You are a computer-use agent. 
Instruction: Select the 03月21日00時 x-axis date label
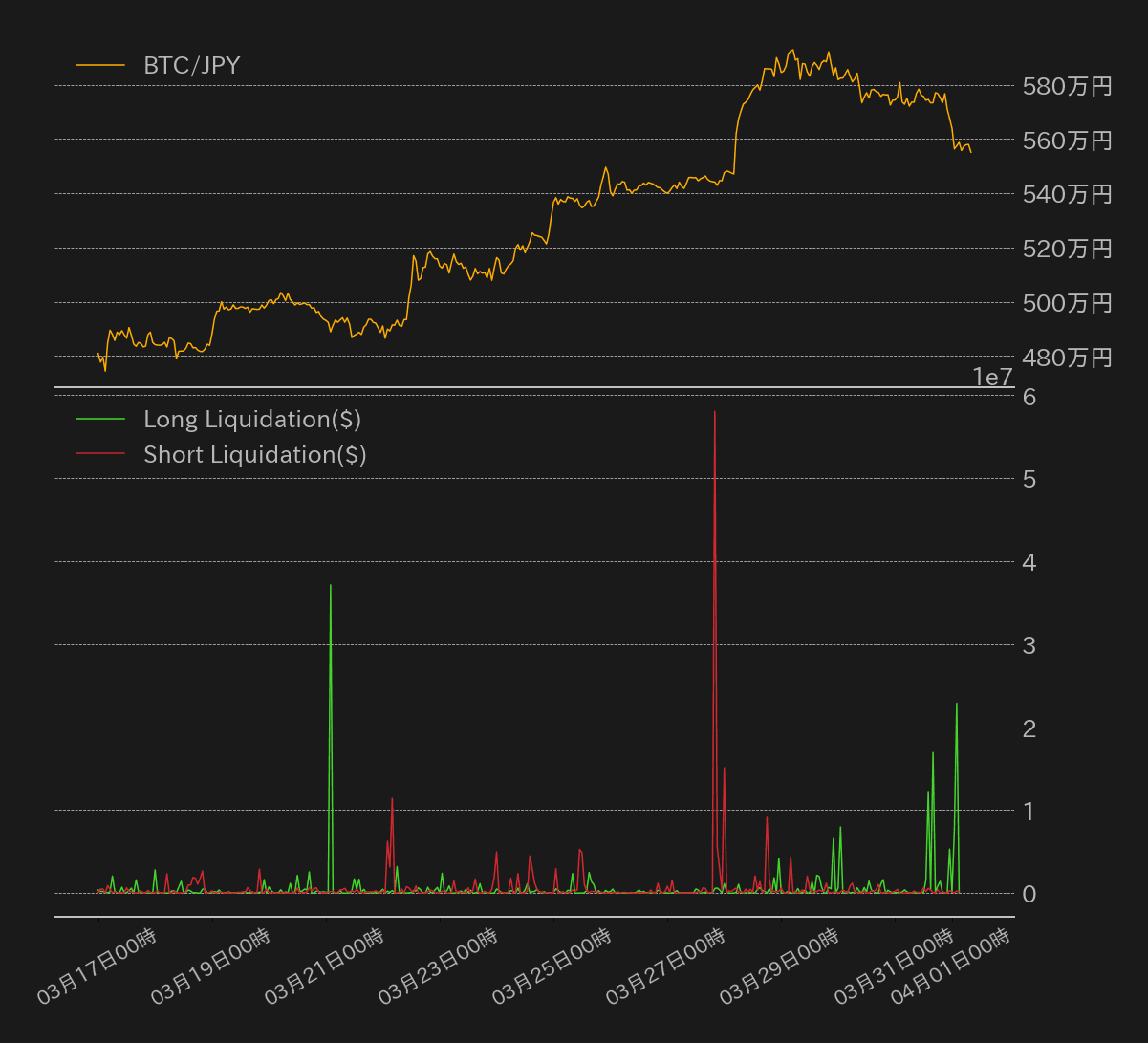tap(325, 966)
